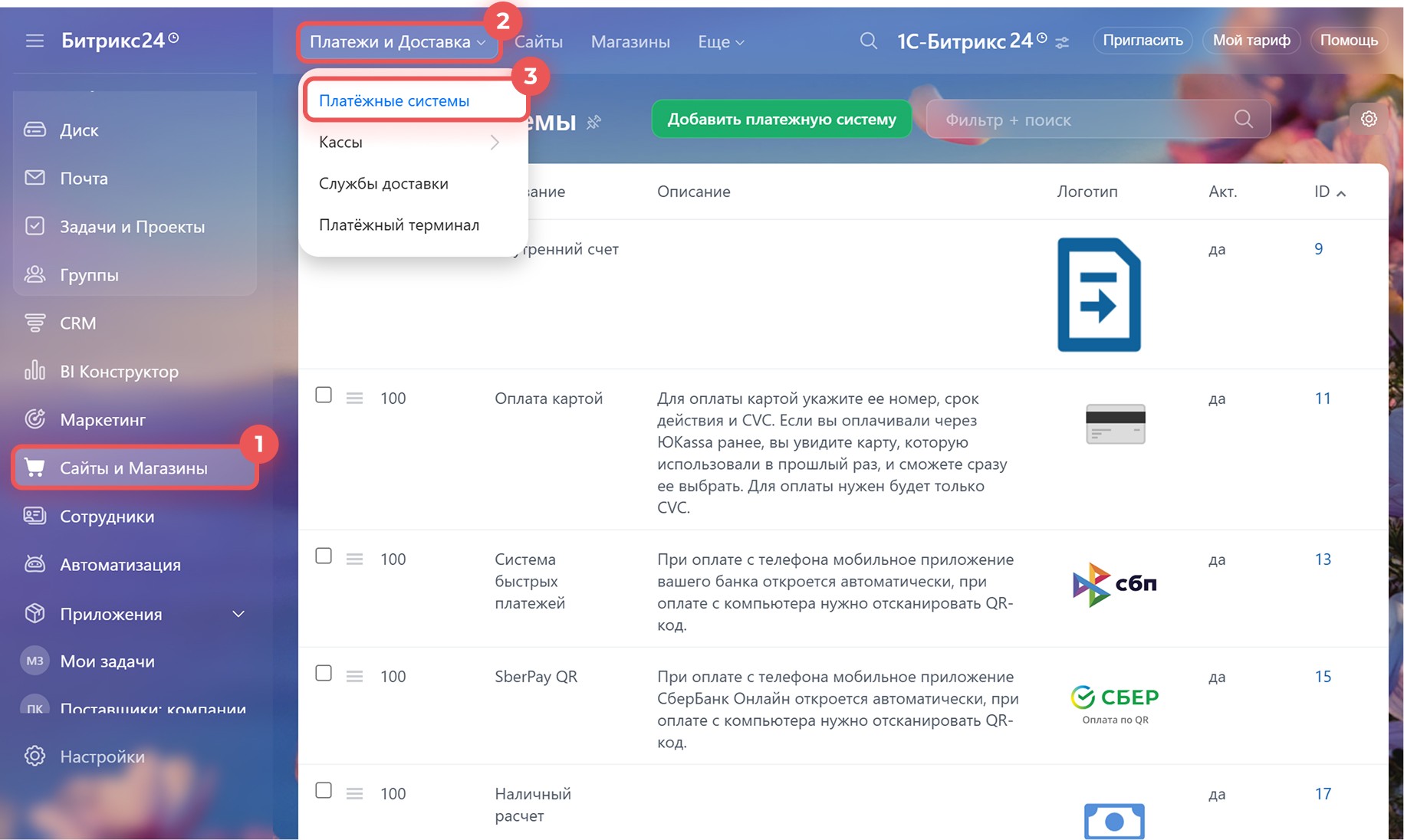Open Поставщики: компании sidebar item
This screenshot has width=1404, height=840.
point(153,708)
